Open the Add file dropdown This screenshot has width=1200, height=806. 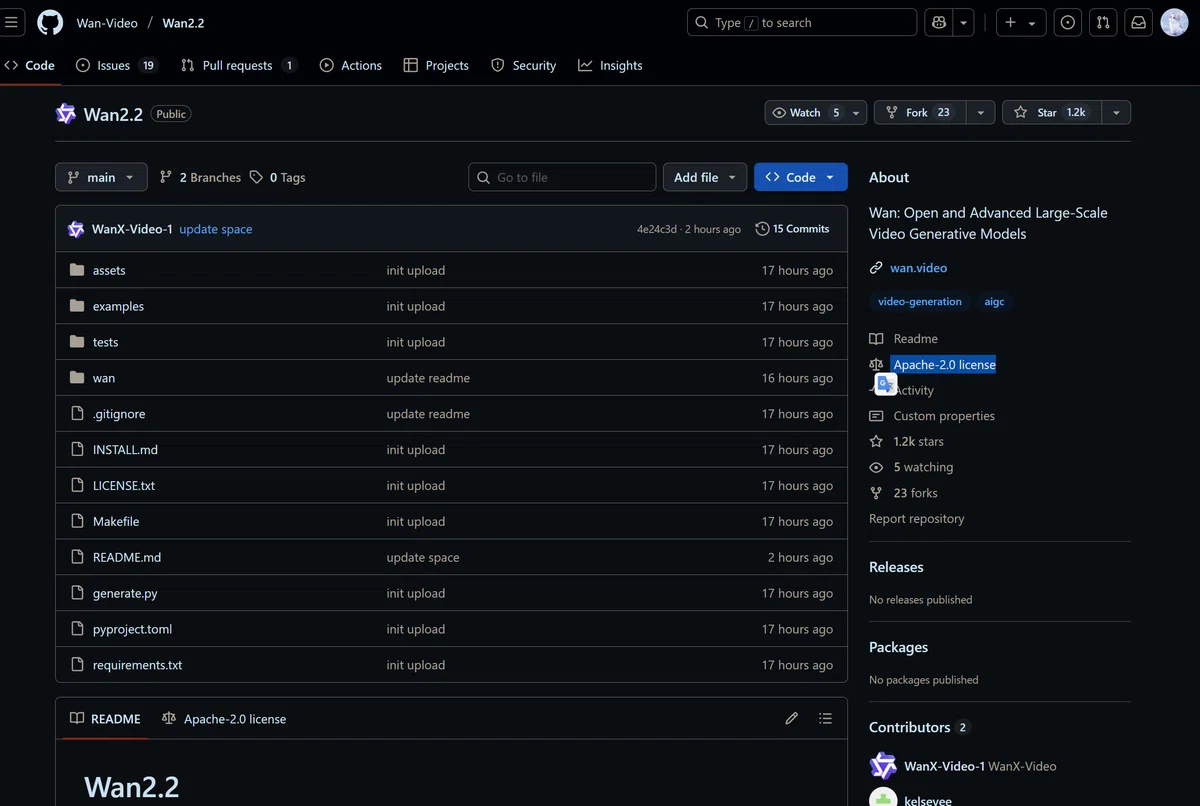[705, 177]
